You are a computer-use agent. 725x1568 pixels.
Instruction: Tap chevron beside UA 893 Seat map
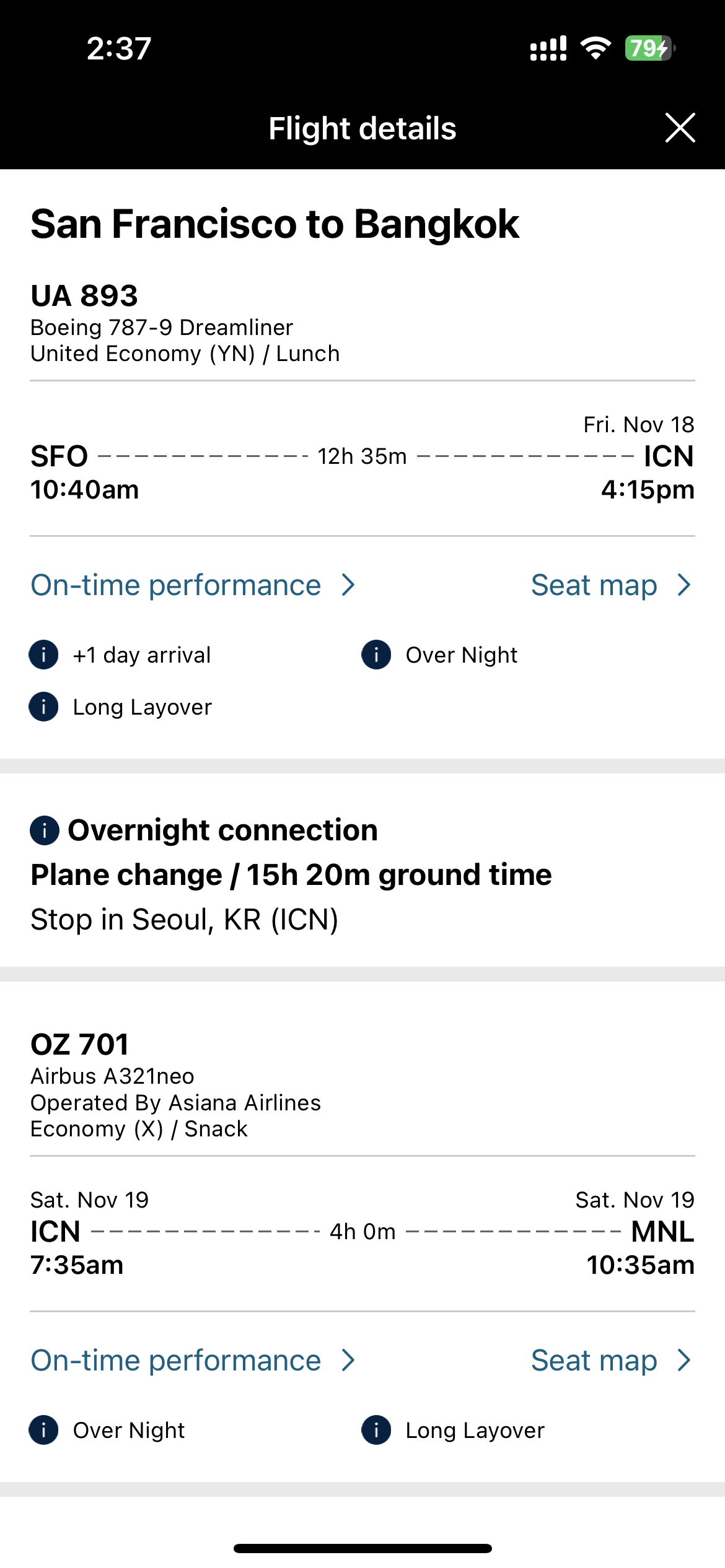coord(684,585)
